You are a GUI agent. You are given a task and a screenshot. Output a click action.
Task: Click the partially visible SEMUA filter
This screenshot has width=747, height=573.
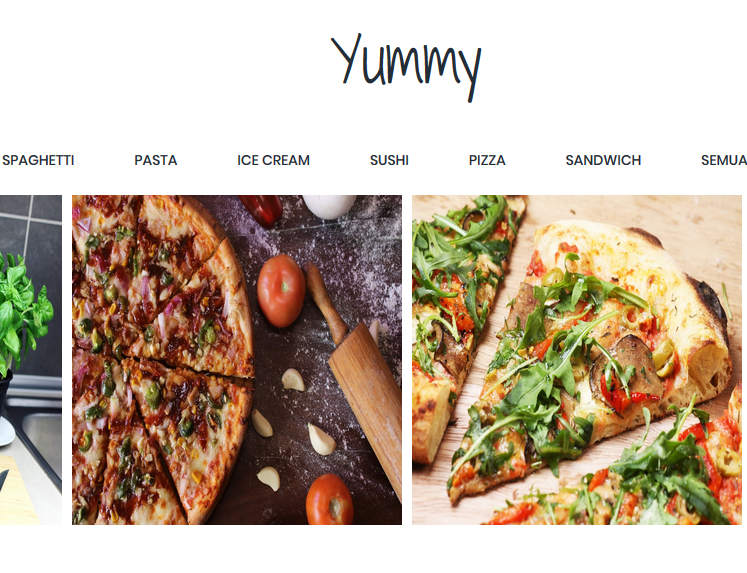pyautogui.click(x=724, y=160)
